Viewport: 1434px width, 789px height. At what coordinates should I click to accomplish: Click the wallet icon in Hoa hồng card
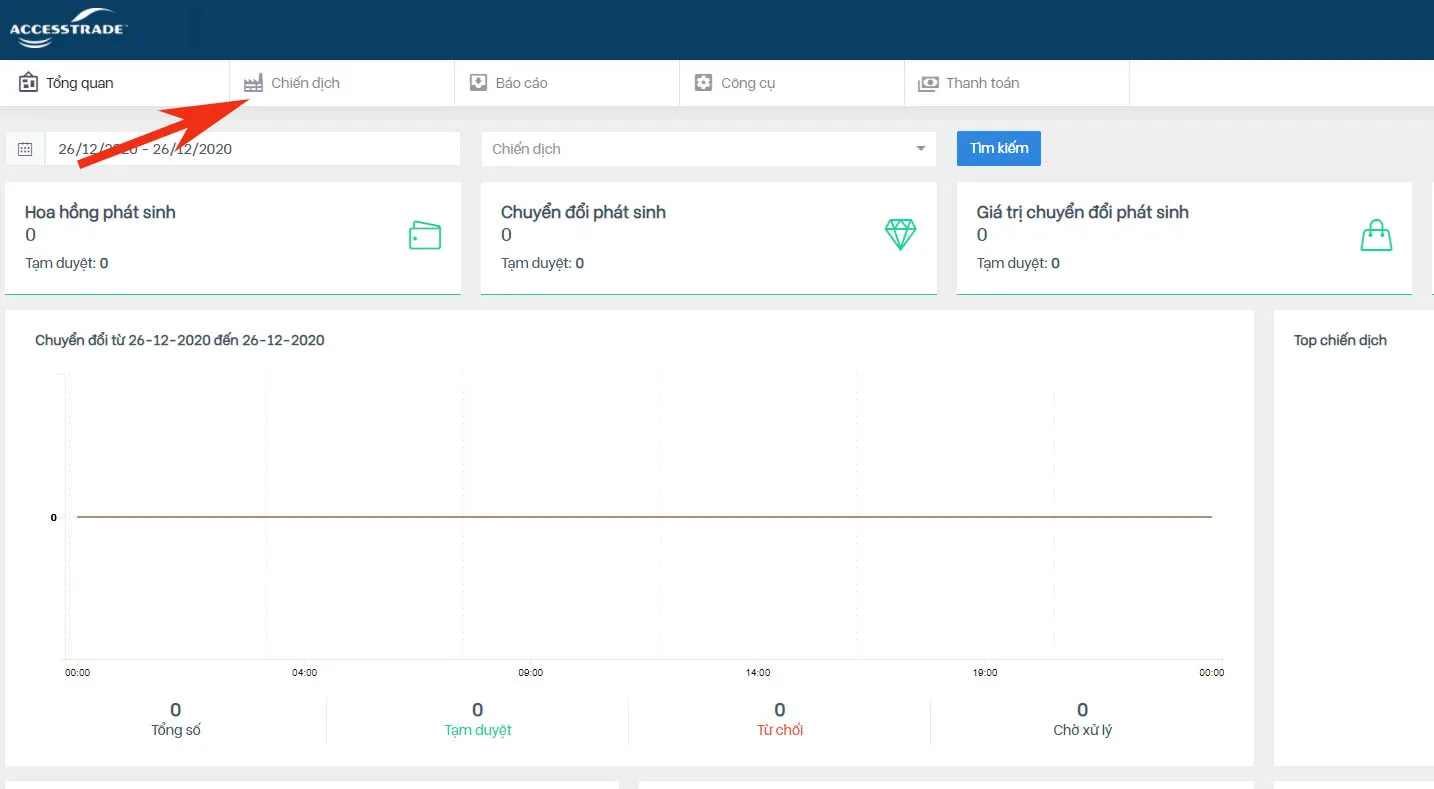[425, 236]
